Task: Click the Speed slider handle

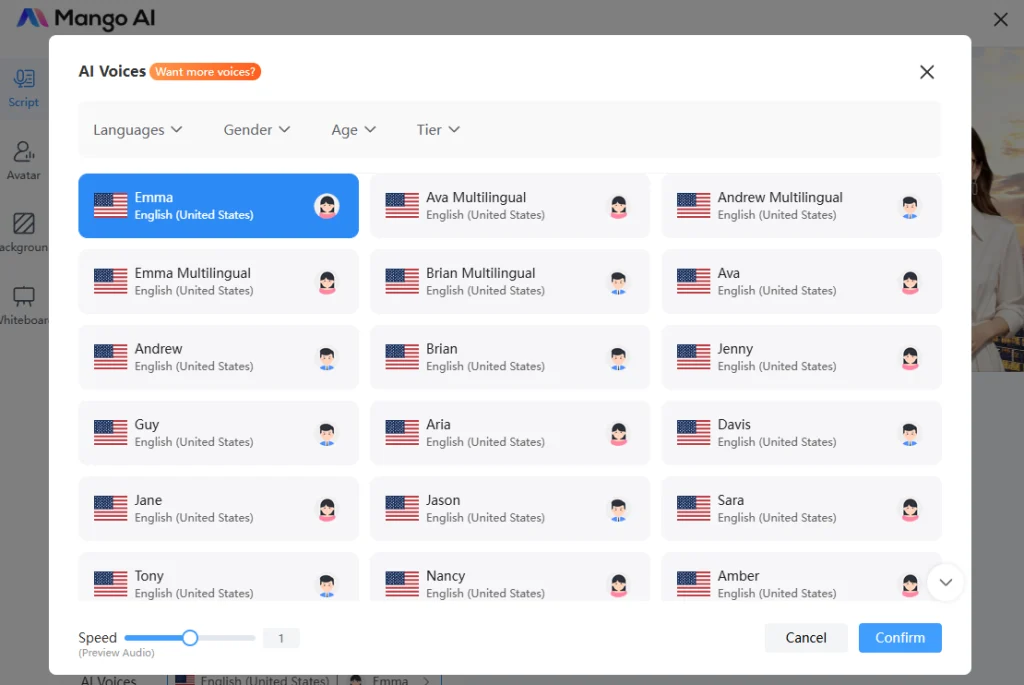Action: [x=190, y=638]
